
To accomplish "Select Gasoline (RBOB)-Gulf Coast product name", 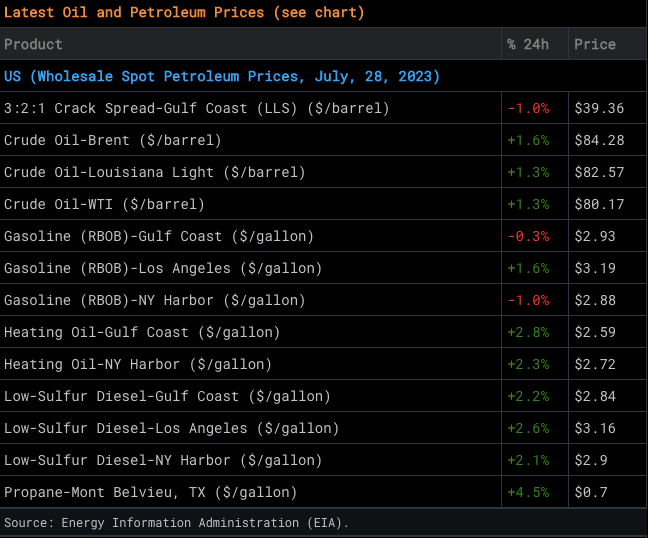I will pos(159,236).
